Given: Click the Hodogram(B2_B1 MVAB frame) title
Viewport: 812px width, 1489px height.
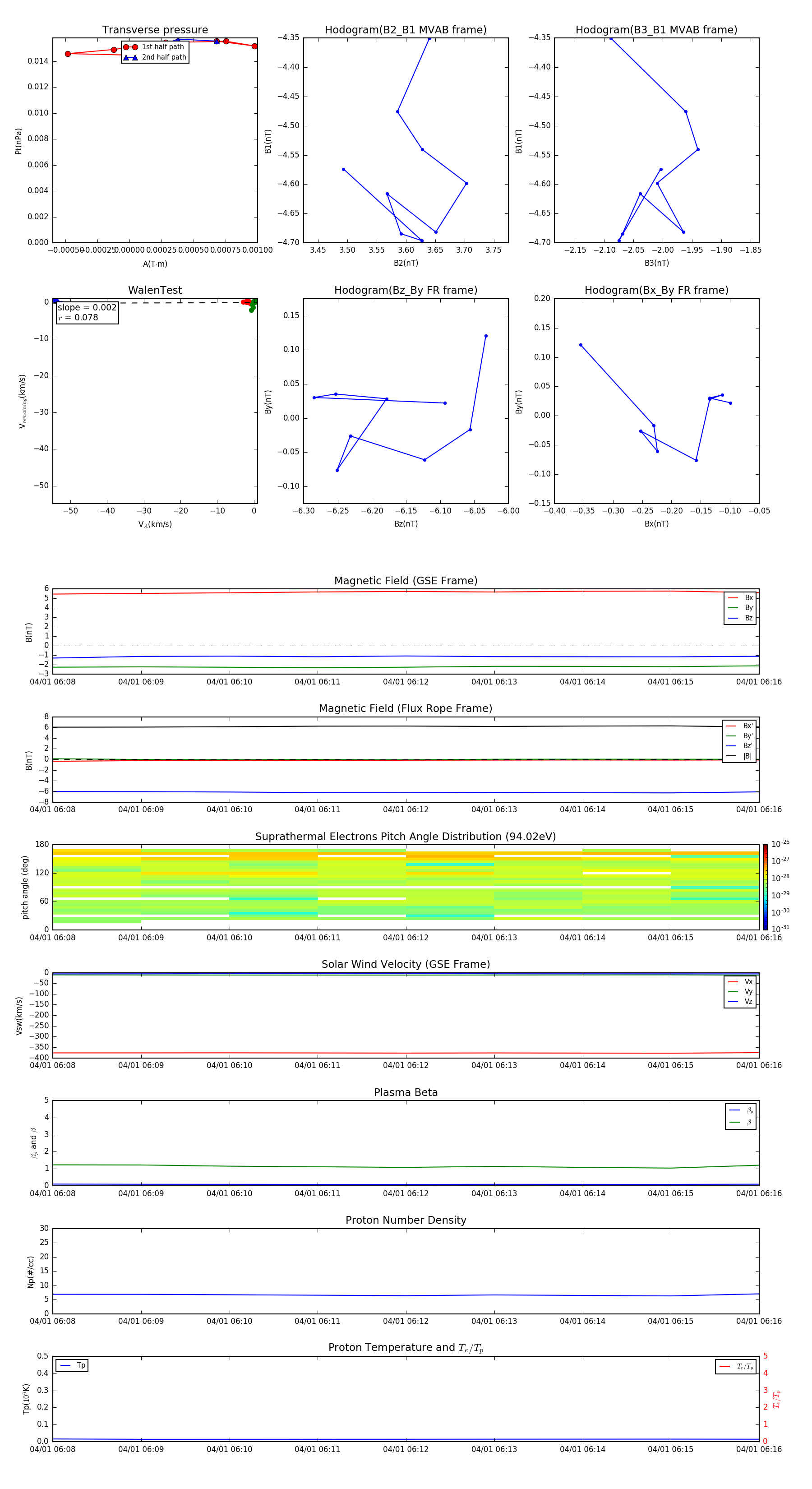Looking at the screenshot, I should (x=405, y=30).
